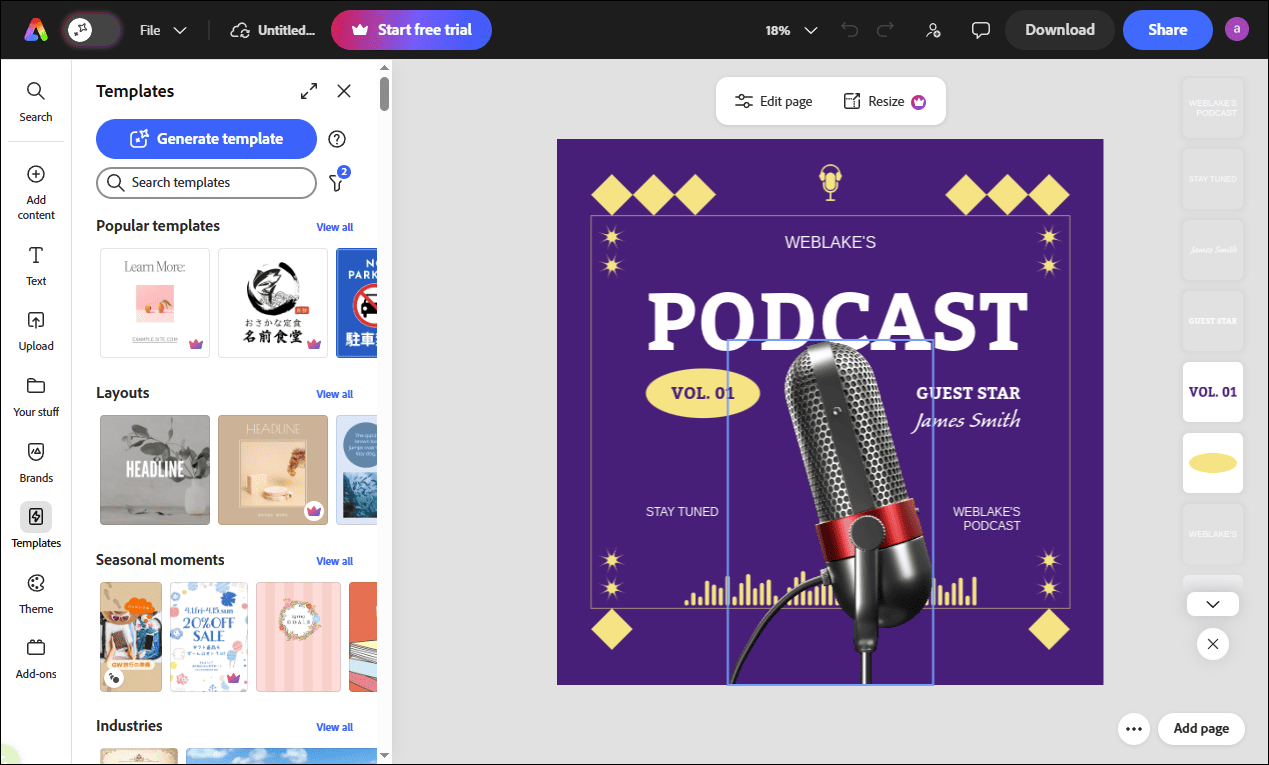Viewport: 1269px width, 765px height.
Task: Click the template filter icon
Action: coord(337,182)
